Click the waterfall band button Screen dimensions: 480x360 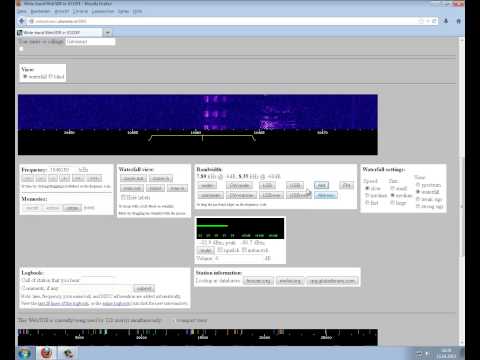(x=155, y=188)
